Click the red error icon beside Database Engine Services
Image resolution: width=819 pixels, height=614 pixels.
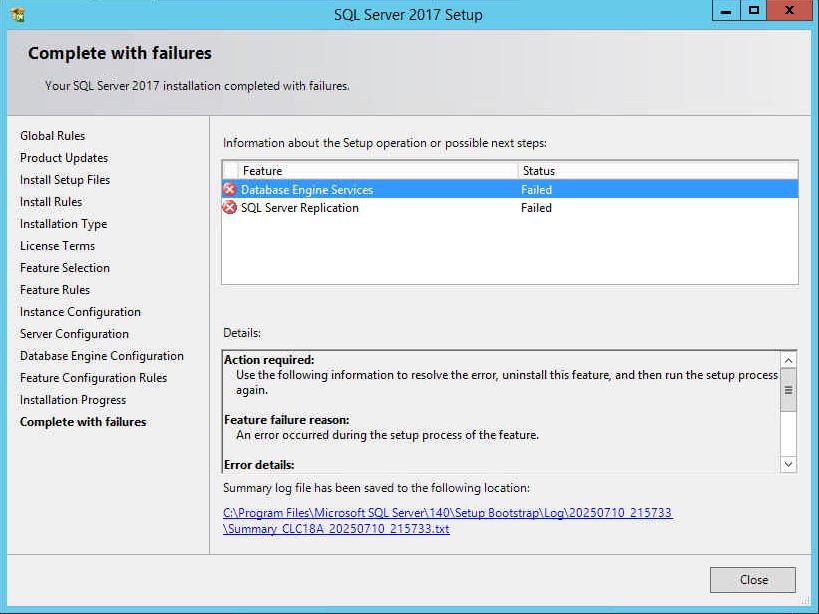coord(229,189)
